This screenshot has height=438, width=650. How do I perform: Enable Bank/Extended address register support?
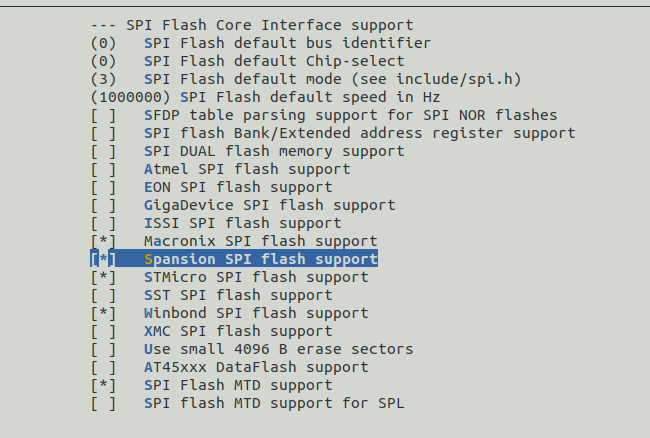click(x=103, y=133)
